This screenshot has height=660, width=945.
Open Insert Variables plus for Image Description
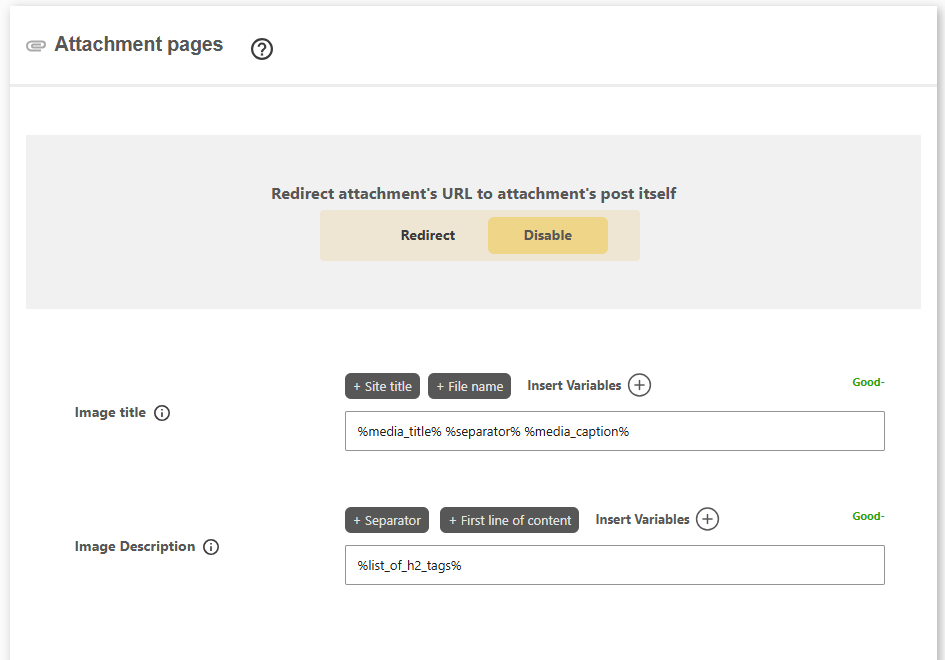tap(708, 519)
